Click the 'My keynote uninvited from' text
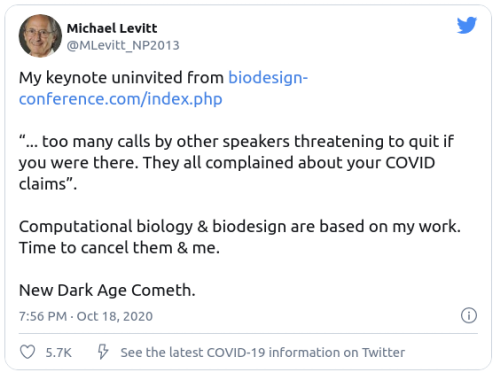Image resolution: width=500 pixels, height=372 pixels. (x=121, y=78)
